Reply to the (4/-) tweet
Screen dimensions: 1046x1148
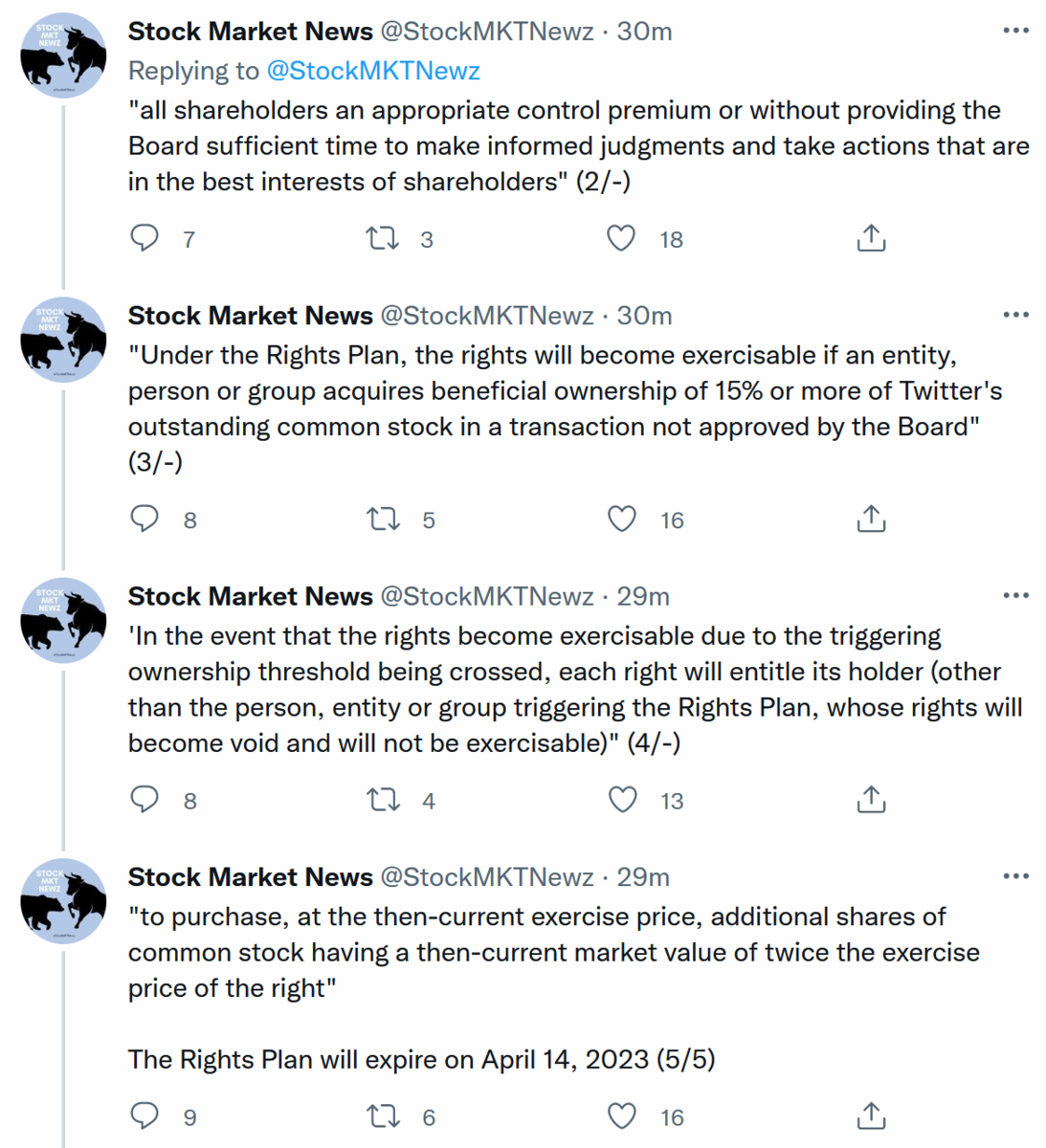(145, 799)
